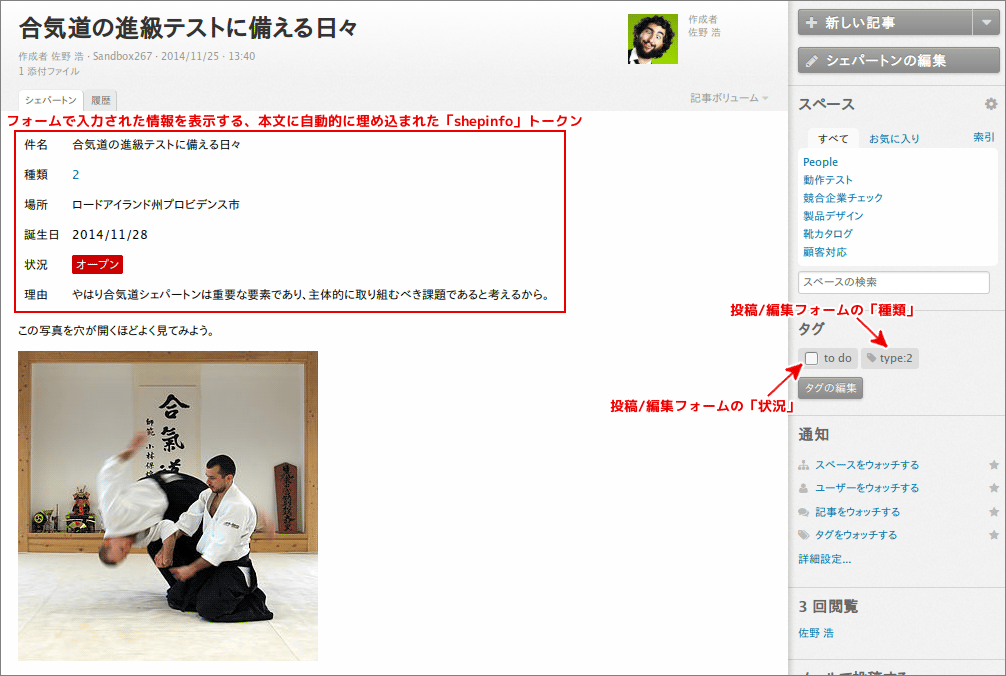Switch to the 履歴 tab
Viewport: 1006px width, 676px height.
pos(101,100)
